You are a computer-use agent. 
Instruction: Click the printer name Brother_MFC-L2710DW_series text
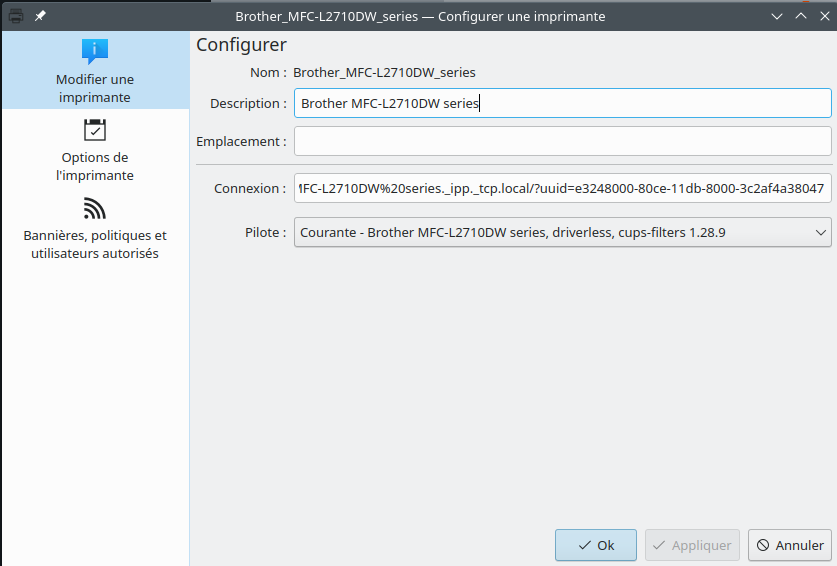pos(384,73)
